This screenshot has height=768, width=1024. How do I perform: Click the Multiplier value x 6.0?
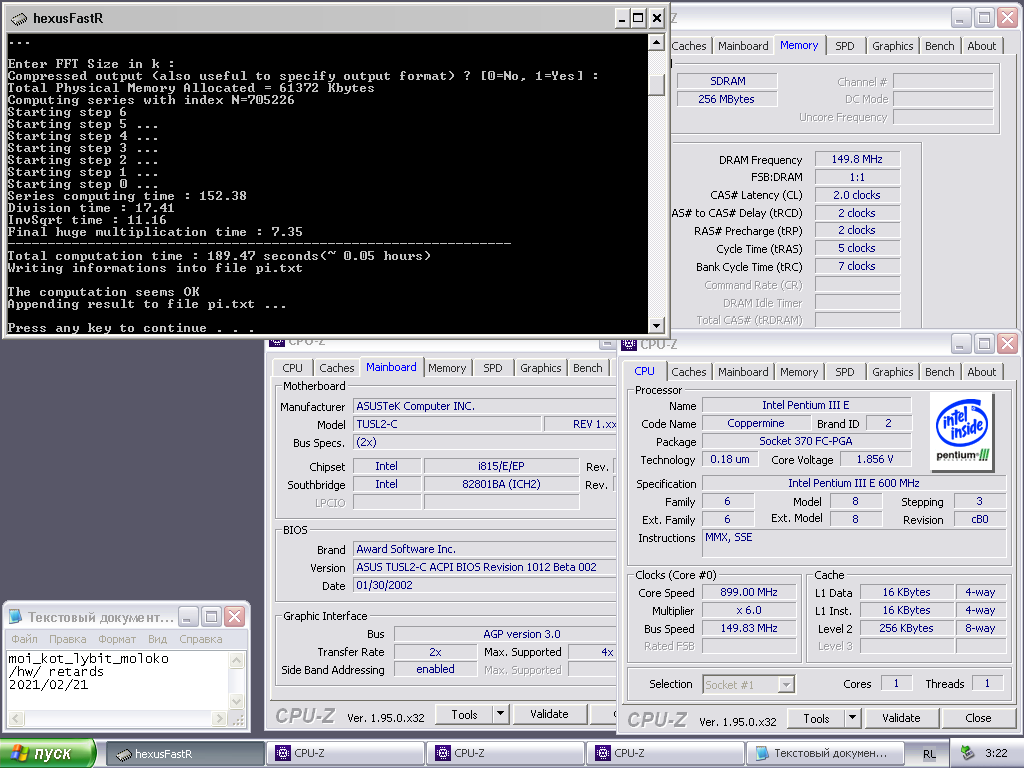coord(748,610)
